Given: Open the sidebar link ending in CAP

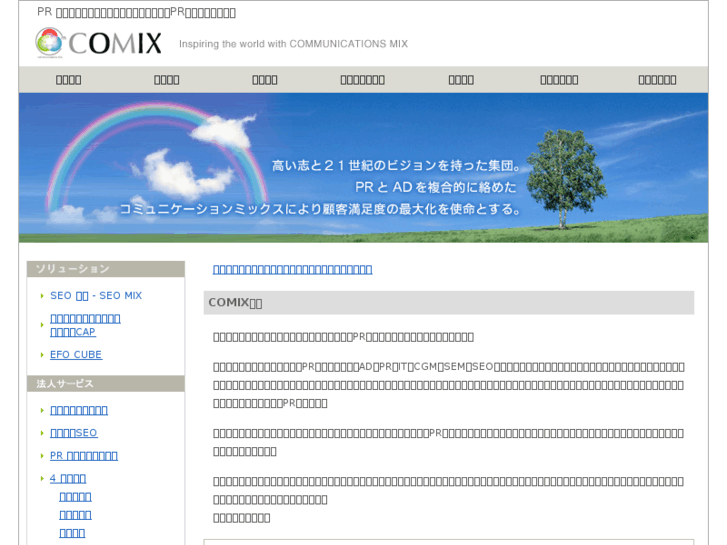Looking at the screenshot, I should 85,325.
